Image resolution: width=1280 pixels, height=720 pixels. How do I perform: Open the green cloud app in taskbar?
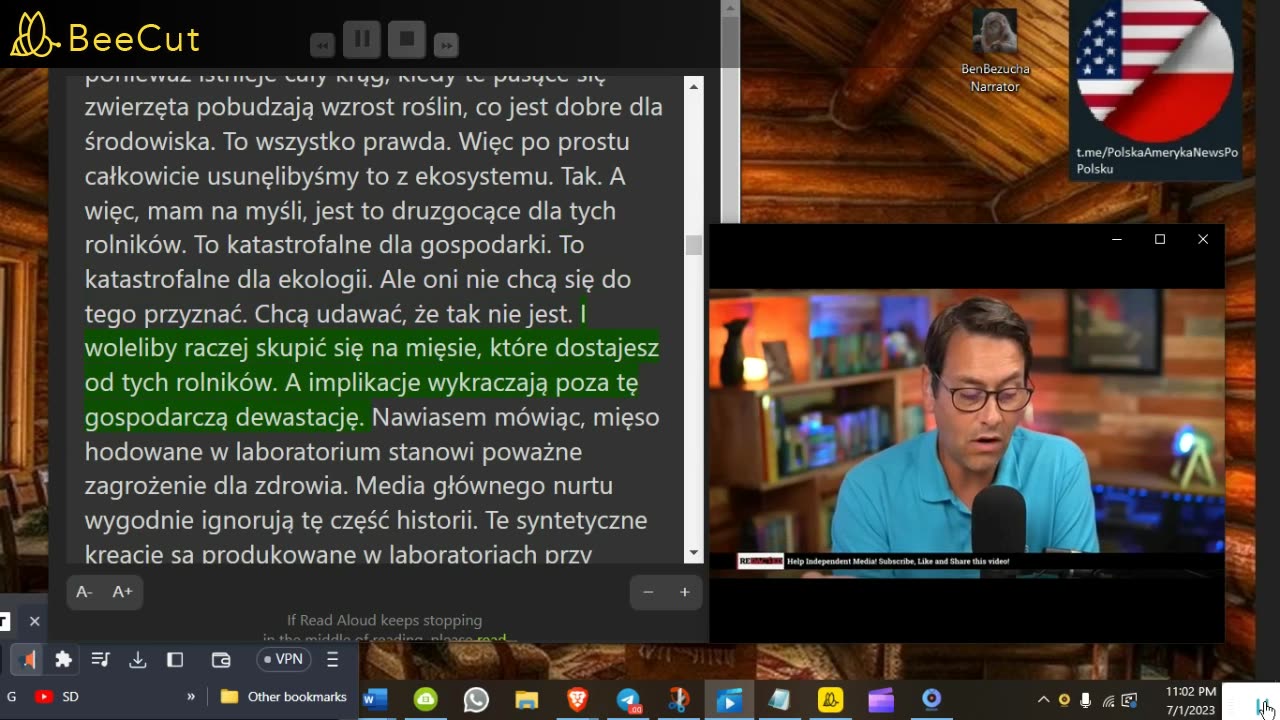tap(426, 700)
